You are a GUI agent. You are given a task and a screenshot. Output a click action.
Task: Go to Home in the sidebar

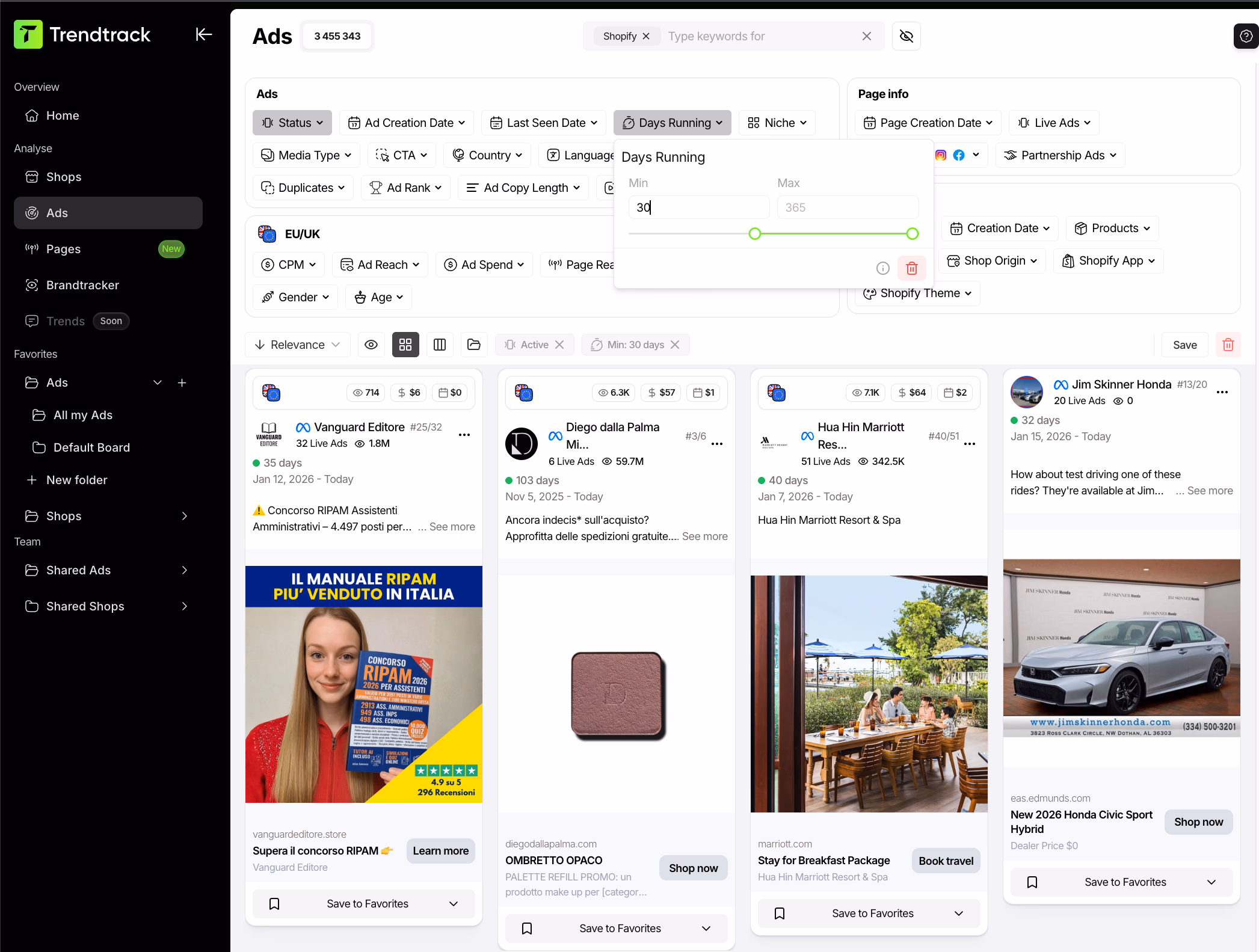click(x=63, y=115)
